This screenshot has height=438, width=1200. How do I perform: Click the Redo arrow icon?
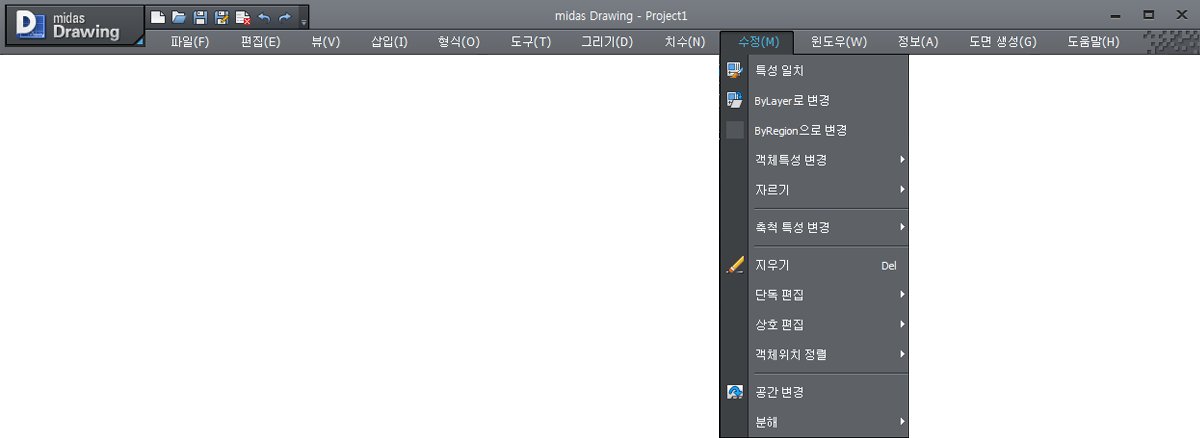point(285,17)
